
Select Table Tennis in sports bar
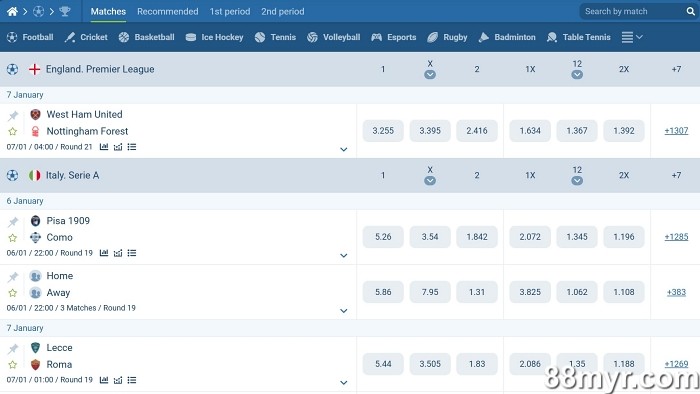click(579, 37)
